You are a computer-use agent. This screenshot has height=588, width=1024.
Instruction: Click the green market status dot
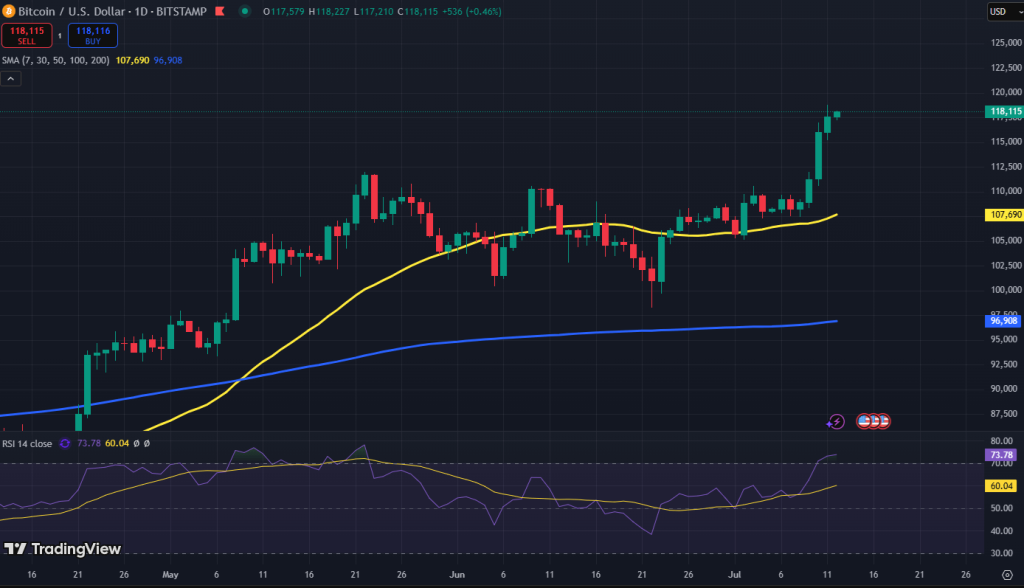pyautogui.click(x=245, y=11)
